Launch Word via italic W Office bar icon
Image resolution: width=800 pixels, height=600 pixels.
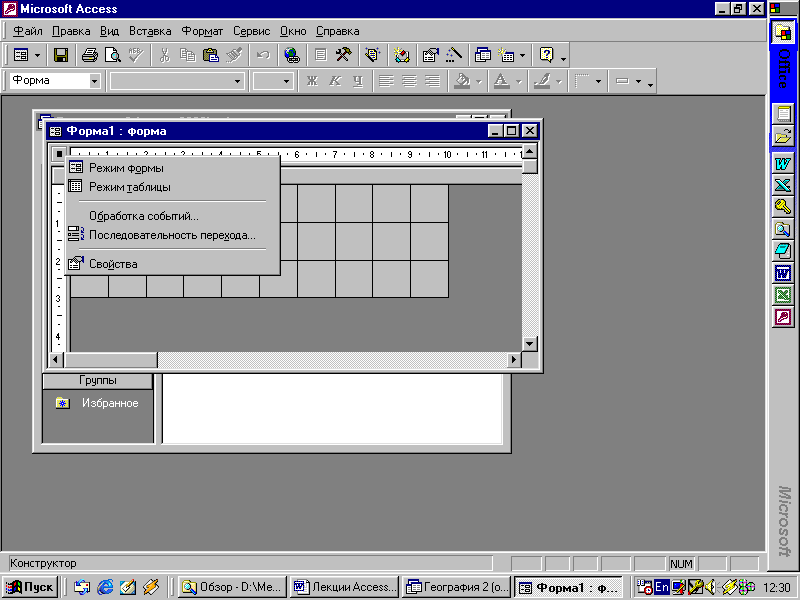783,164
